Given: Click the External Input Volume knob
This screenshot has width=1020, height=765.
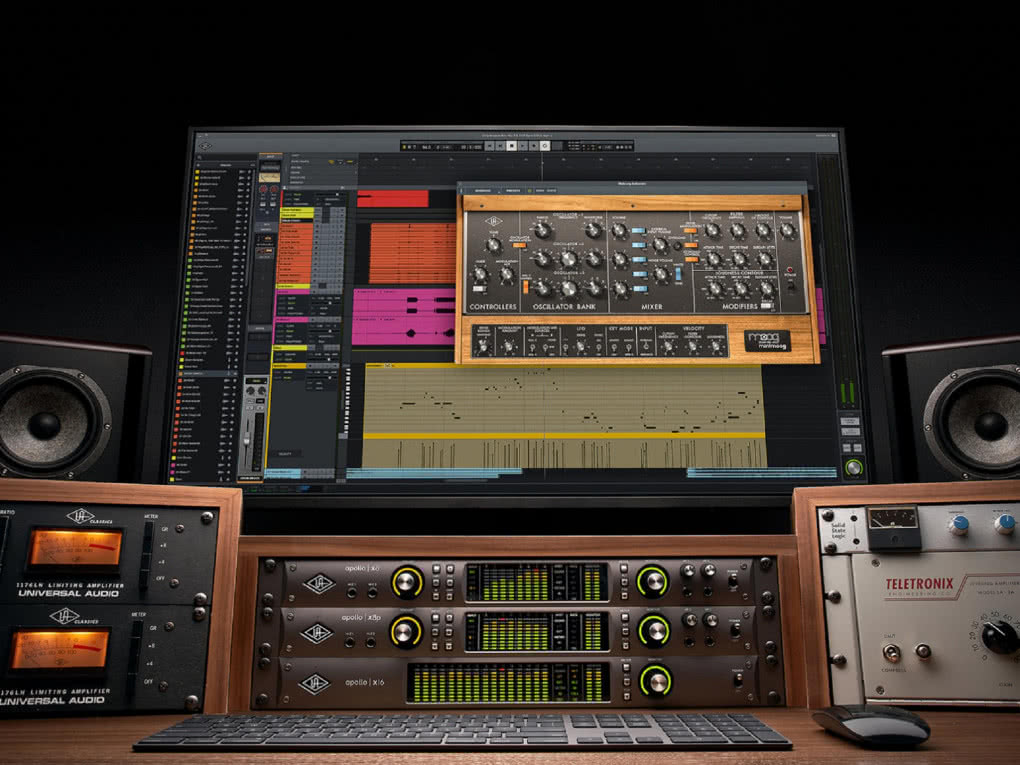Looking at the screenshot, I should pyautogui.click(x=660, y=244).
